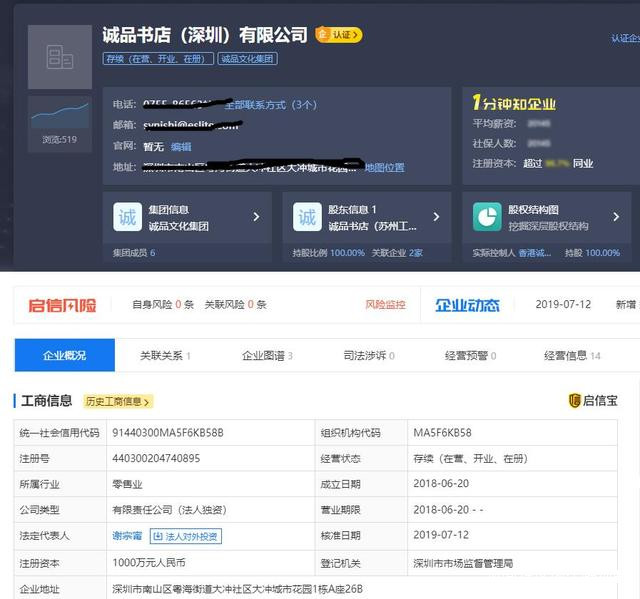The width and height of the screenshot is (640, 599).
Task: Select credit code 91440300MA5F6KB58B
Action: (168, 433)
